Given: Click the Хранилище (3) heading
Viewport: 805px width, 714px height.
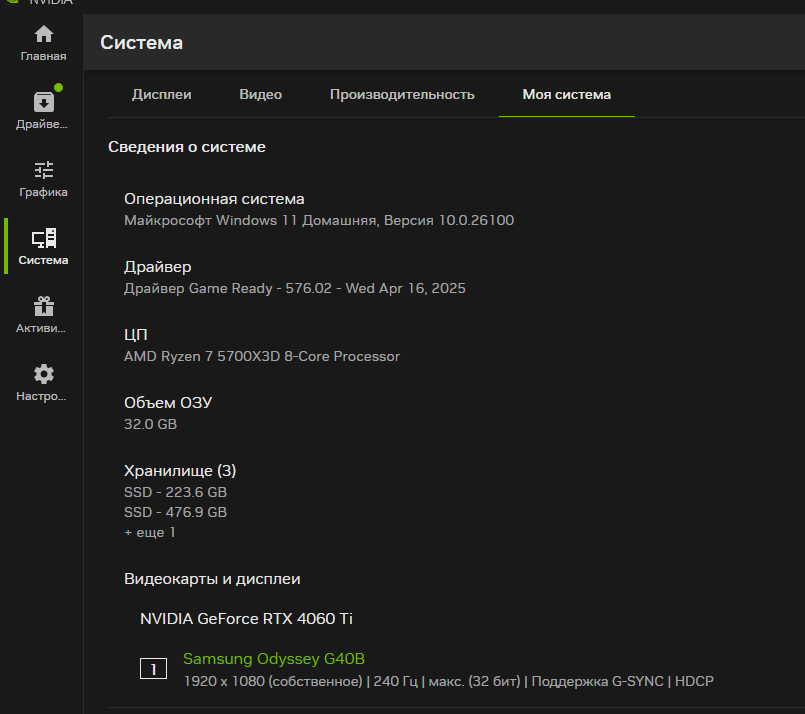Looking at the screenshot, I should (180, 471).
